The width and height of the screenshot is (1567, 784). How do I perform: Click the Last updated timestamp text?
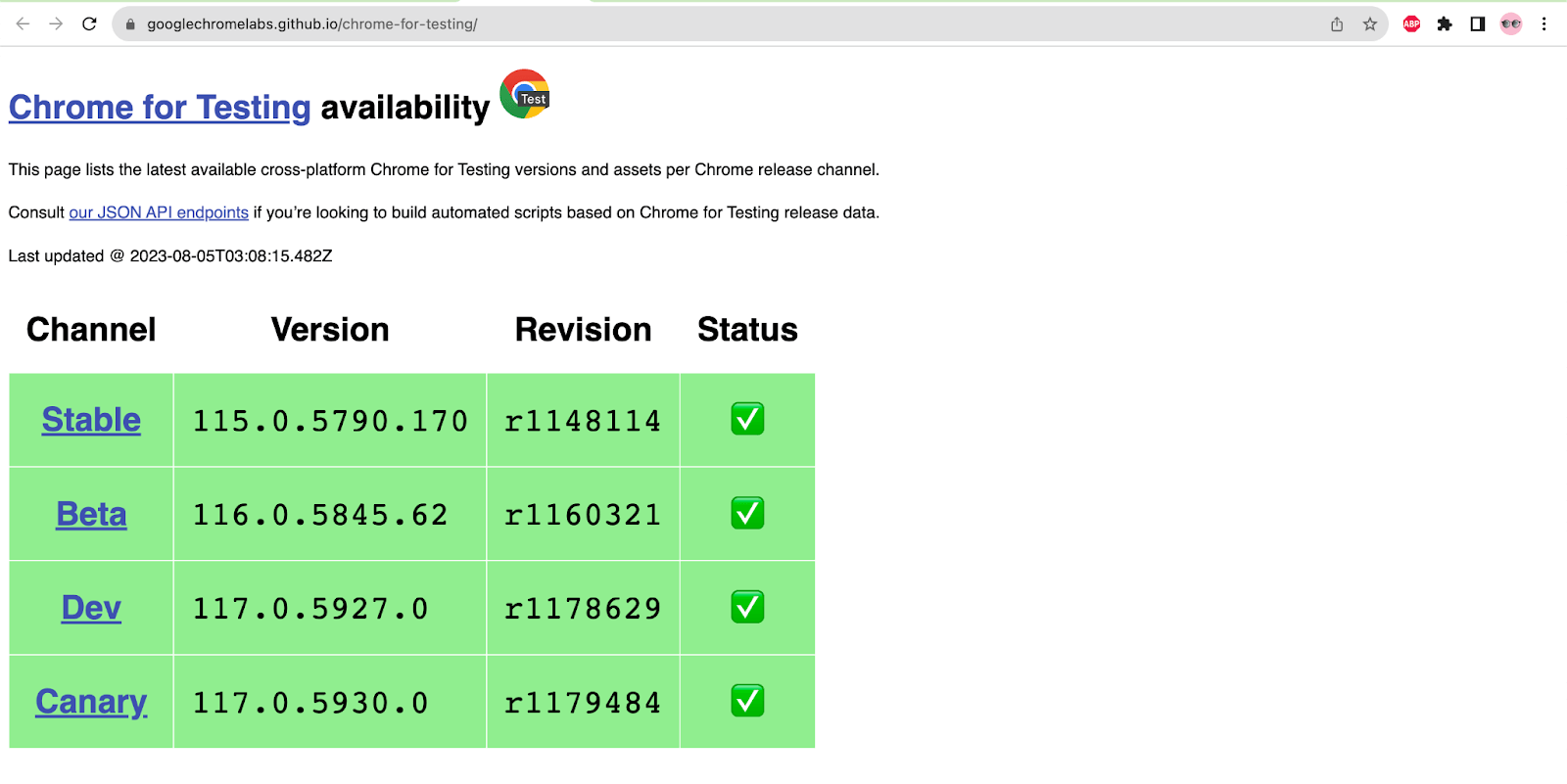[170, 255]
